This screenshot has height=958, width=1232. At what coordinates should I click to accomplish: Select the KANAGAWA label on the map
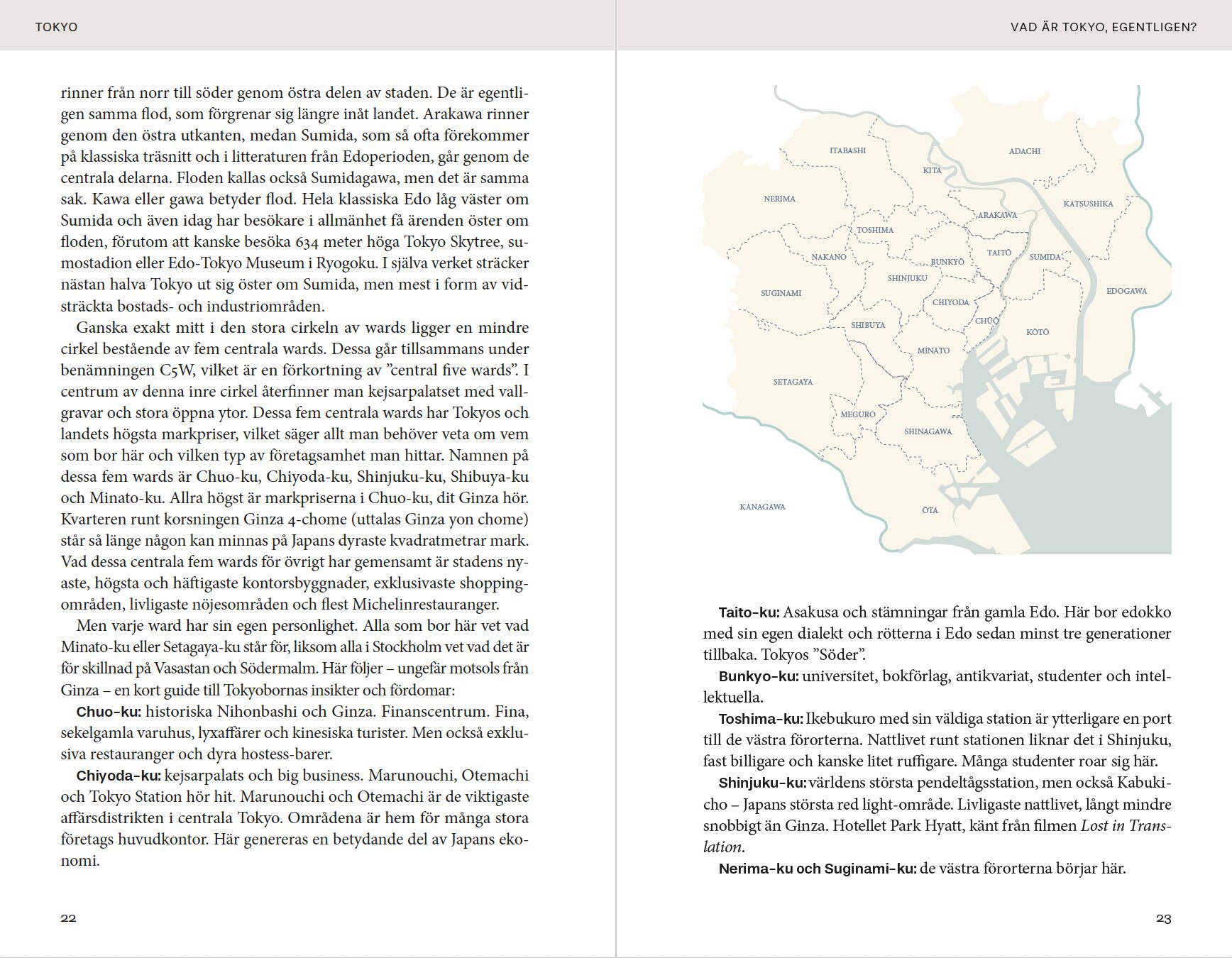[x=762, y=507]
